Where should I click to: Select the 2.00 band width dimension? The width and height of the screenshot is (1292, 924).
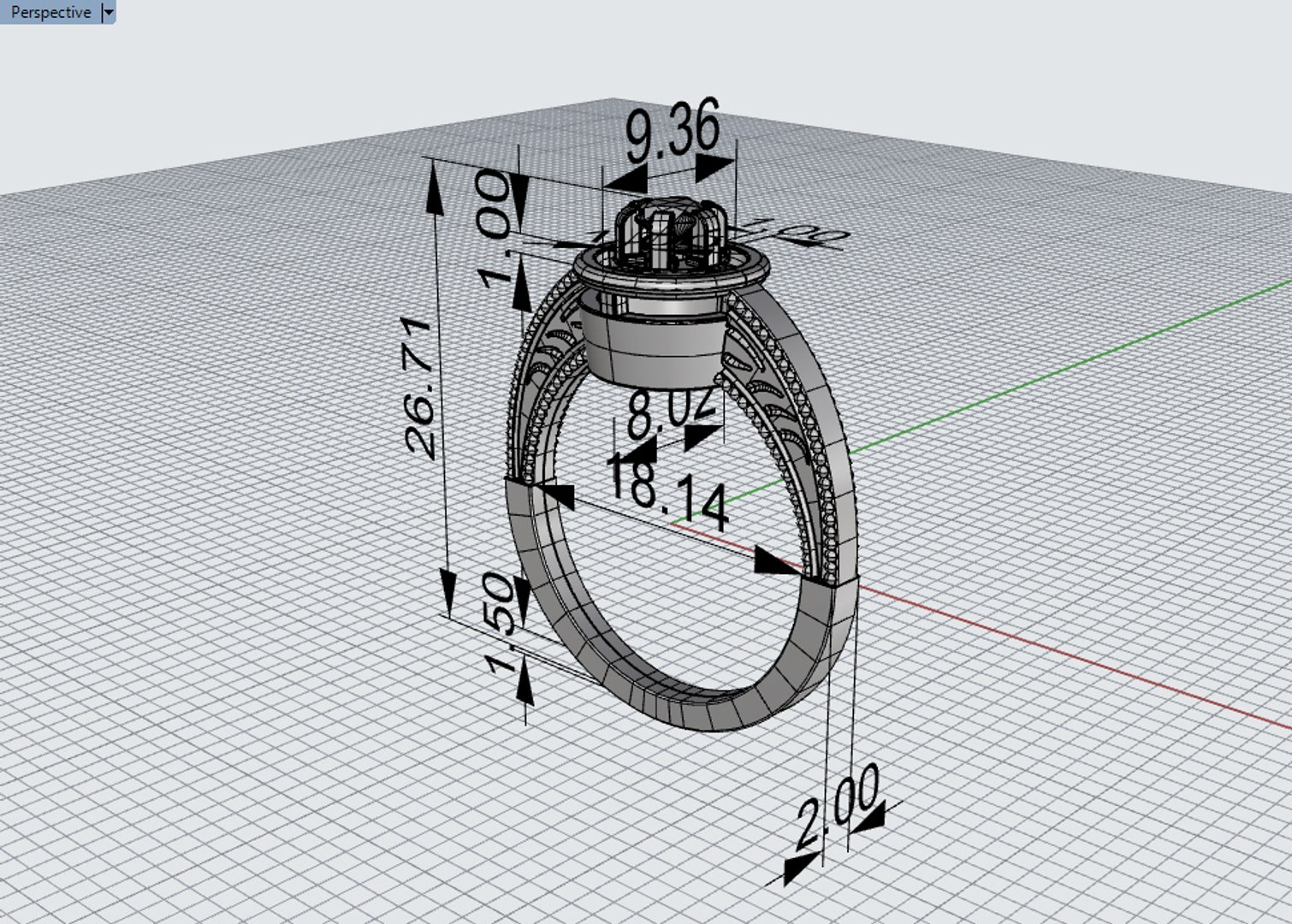838,806
